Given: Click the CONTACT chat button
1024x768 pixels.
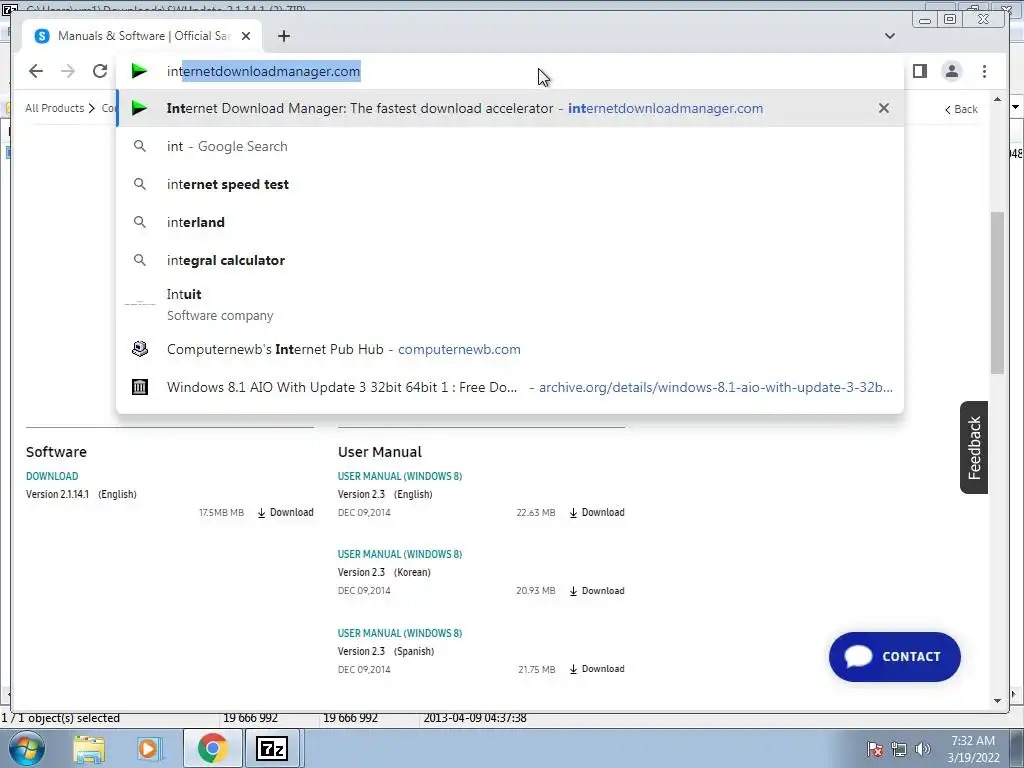Looking at the screenshot, I should (x=895, y=657).
